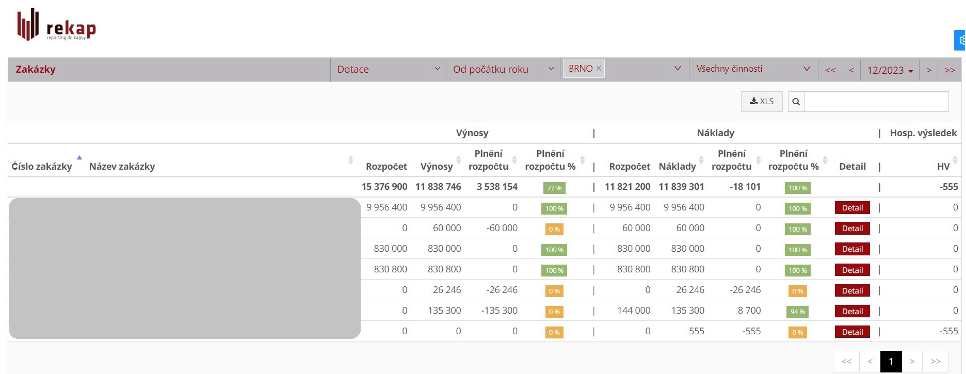Sort by Výnosy Rozpočet column

pyautogui.click(x=386, y=166)
